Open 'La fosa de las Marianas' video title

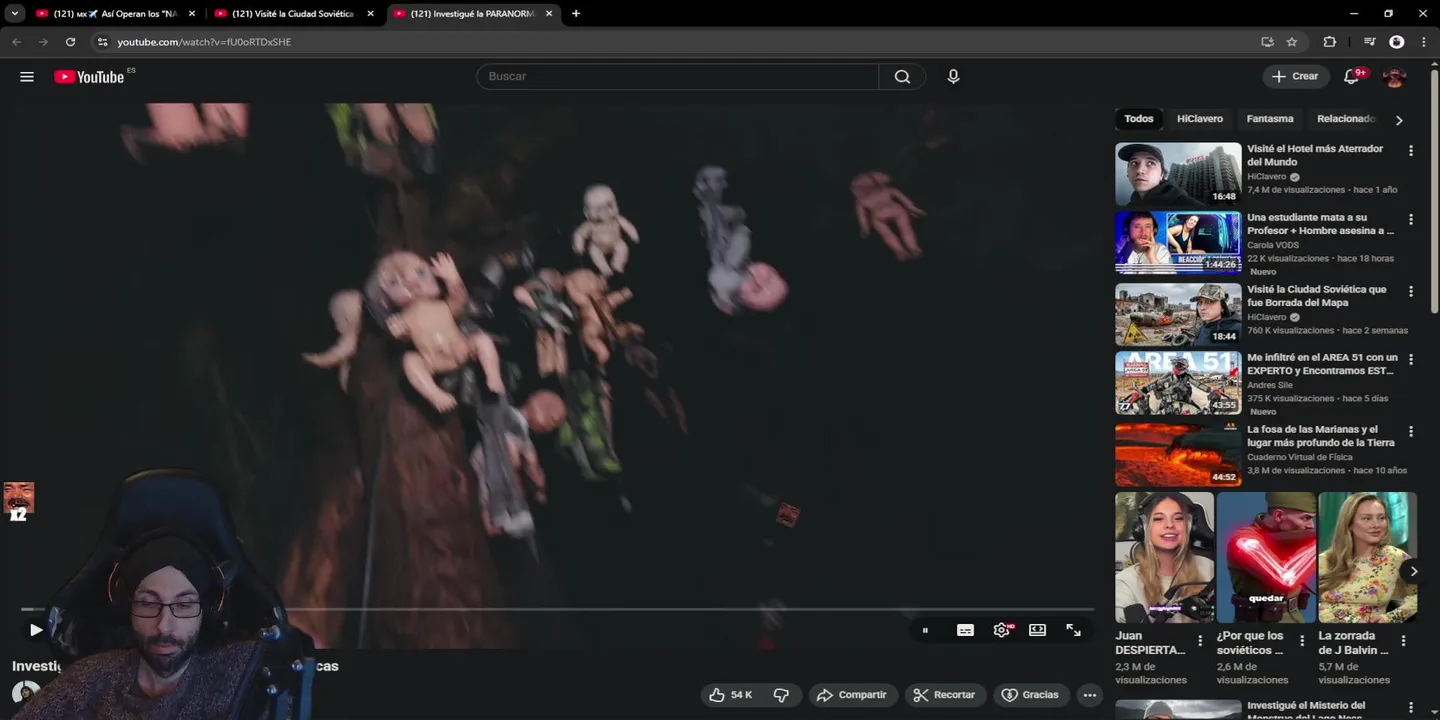click(x=1321, y=436)
